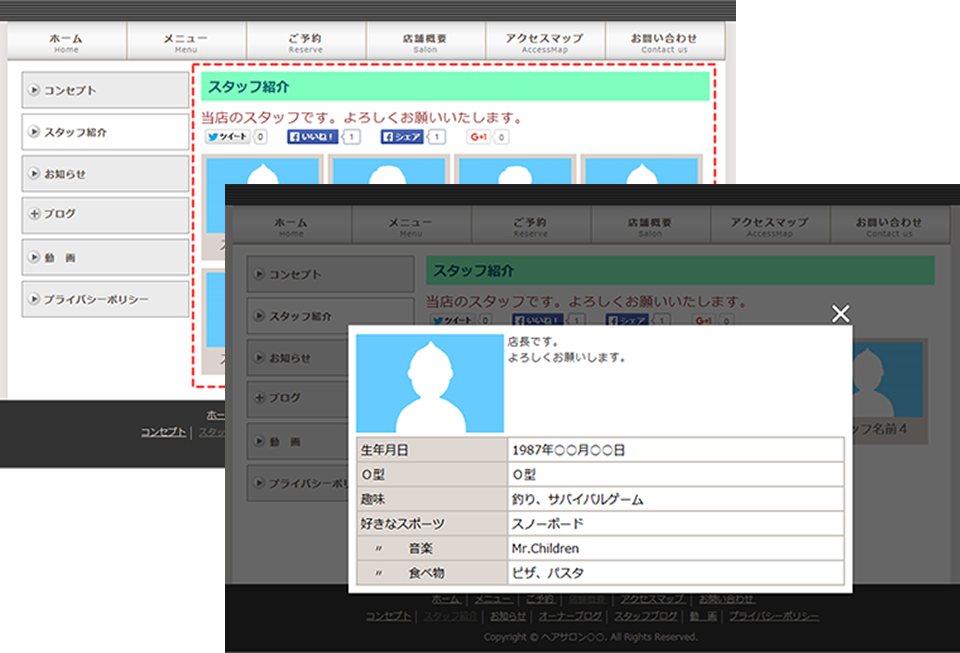The height and width of the screenshot is (653, 960).
Task: Click the スノーボード cell in the profile table
Action: click(x=675, y=524)
